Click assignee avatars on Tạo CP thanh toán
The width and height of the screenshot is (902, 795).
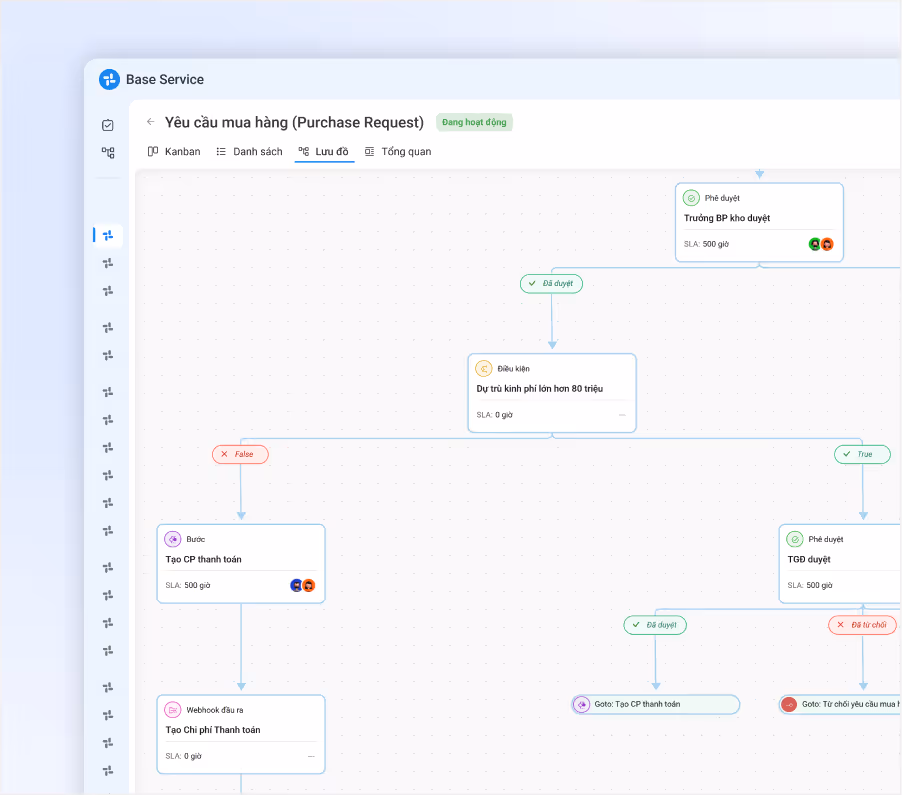point(303,586)
